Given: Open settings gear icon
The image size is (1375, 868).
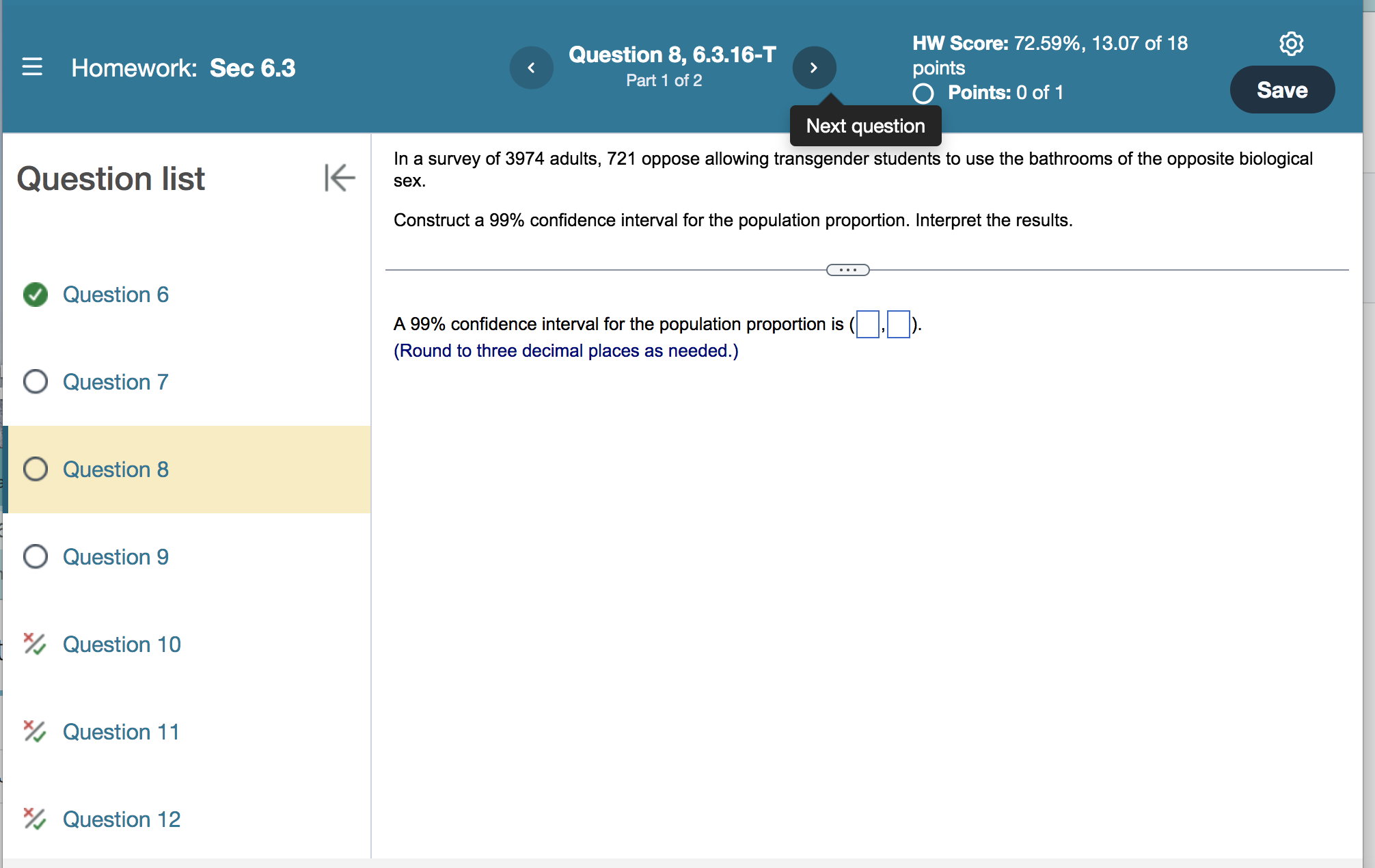Looking at the screenshot, I should coord(1291,43).
